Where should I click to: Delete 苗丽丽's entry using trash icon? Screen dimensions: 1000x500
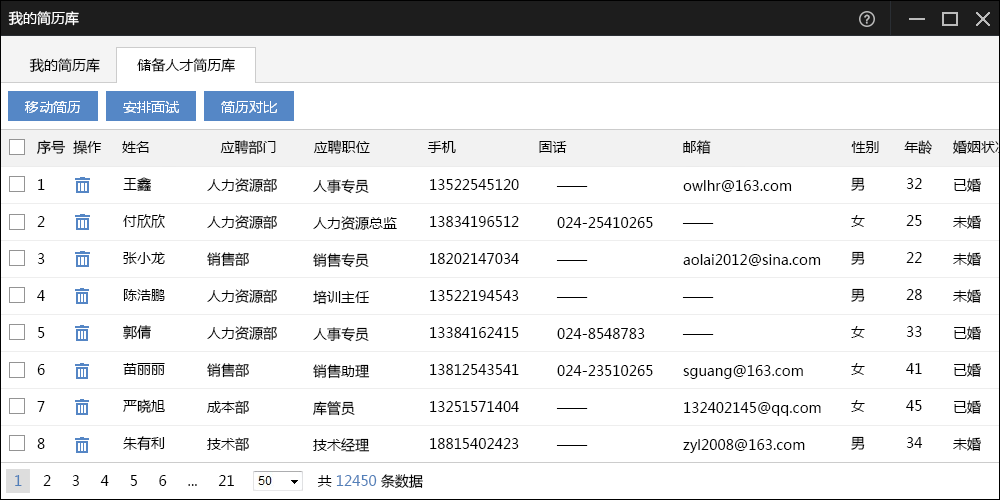click(82, 370)
